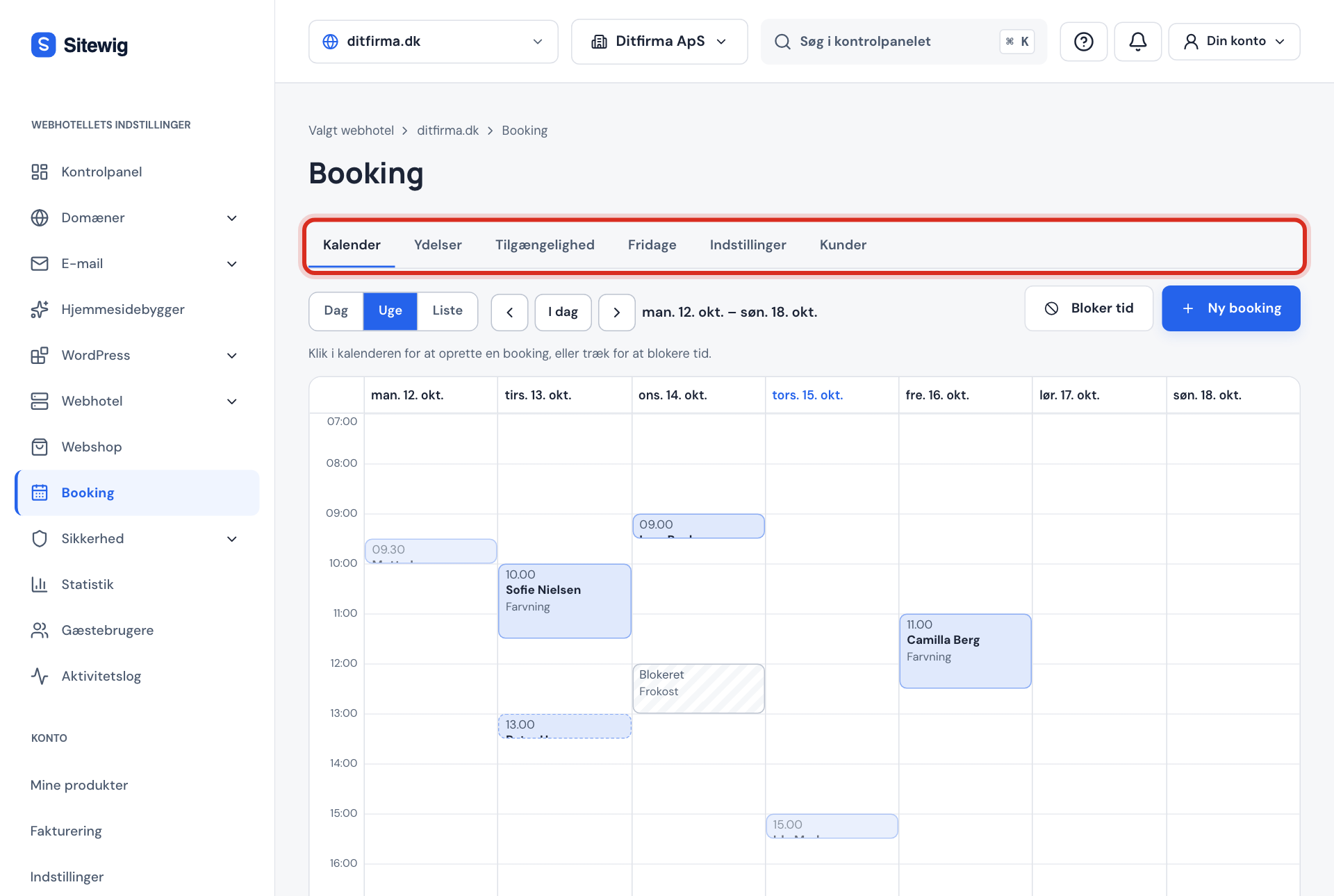The image size is (1334, 896).
Task: Select the Ydelser tab
Action: click(x=438, y=244)
